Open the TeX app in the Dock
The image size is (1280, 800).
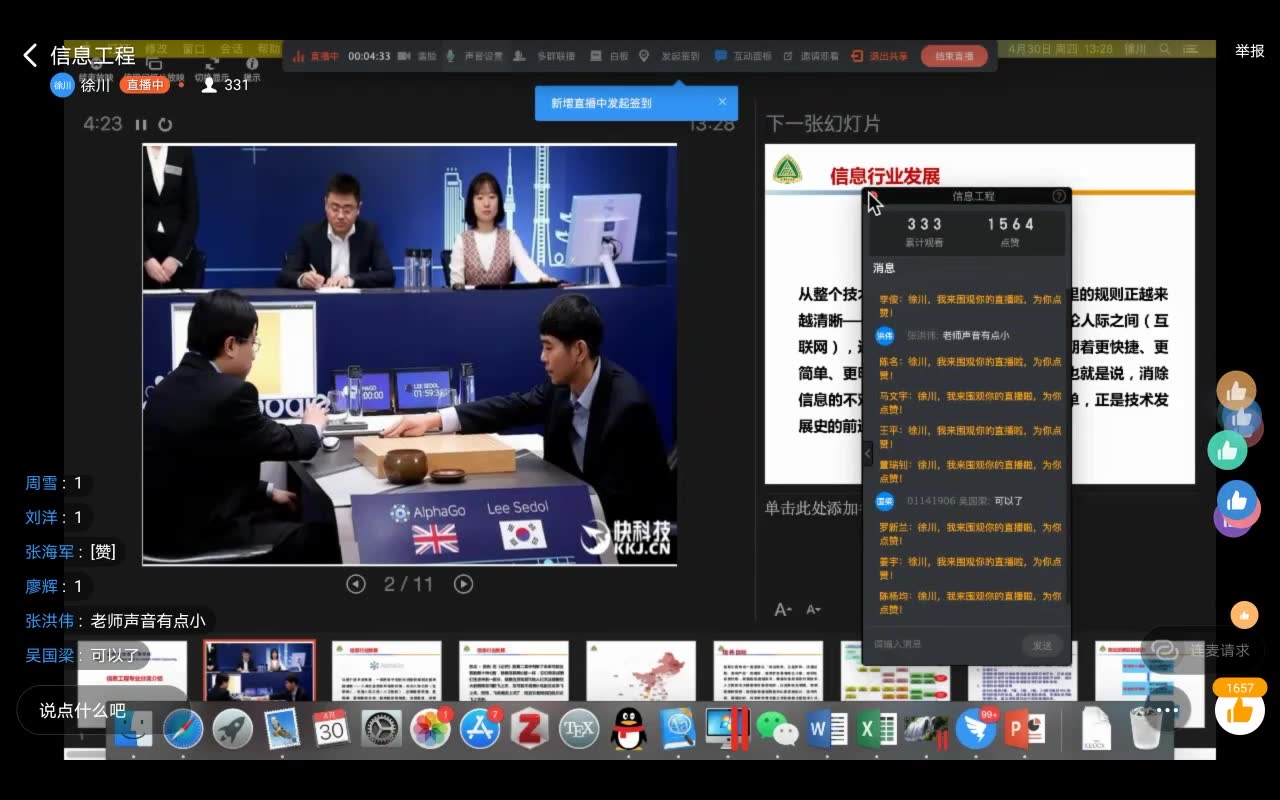(579, 729)
